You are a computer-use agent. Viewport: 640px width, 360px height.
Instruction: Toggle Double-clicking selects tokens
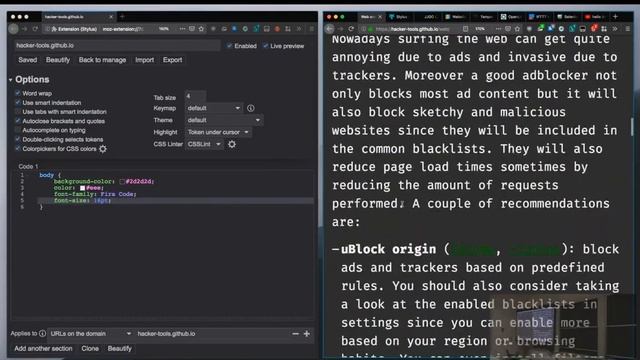18,139
